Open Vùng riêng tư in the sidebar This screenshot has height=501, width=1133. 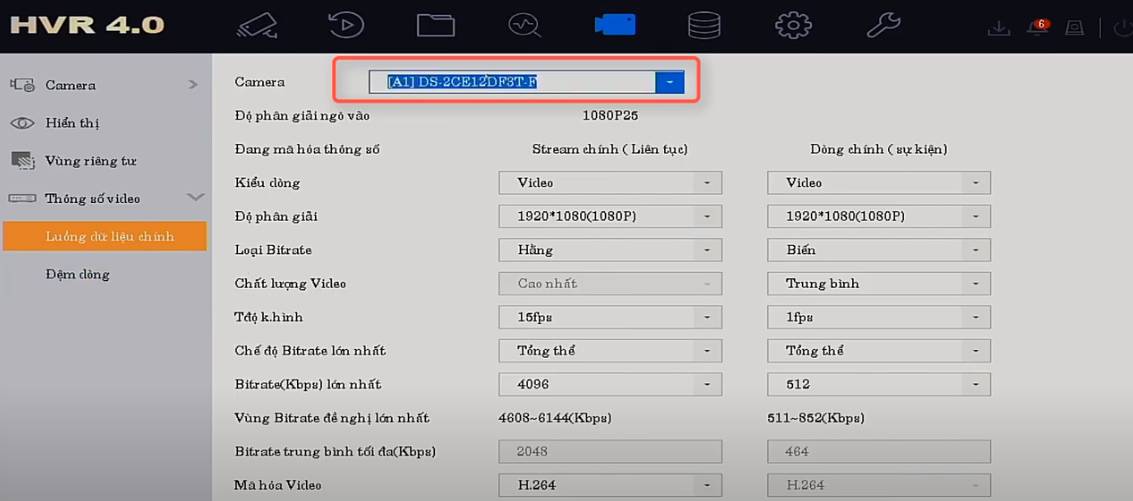click(90, 161)
